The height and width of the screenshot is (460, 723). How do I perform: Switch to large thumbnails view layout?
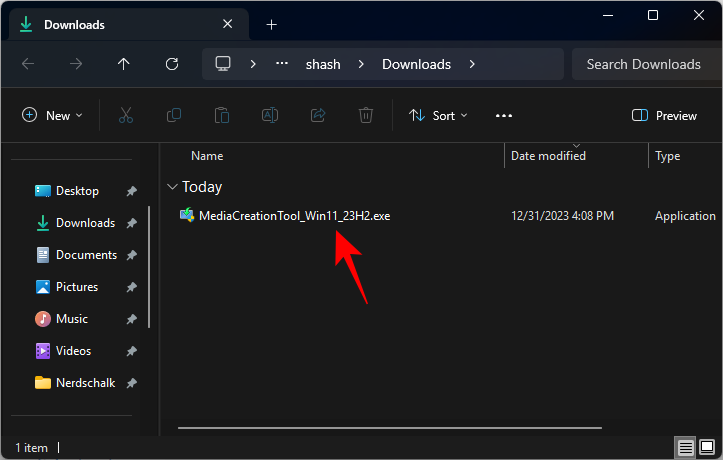pos(707,446)
